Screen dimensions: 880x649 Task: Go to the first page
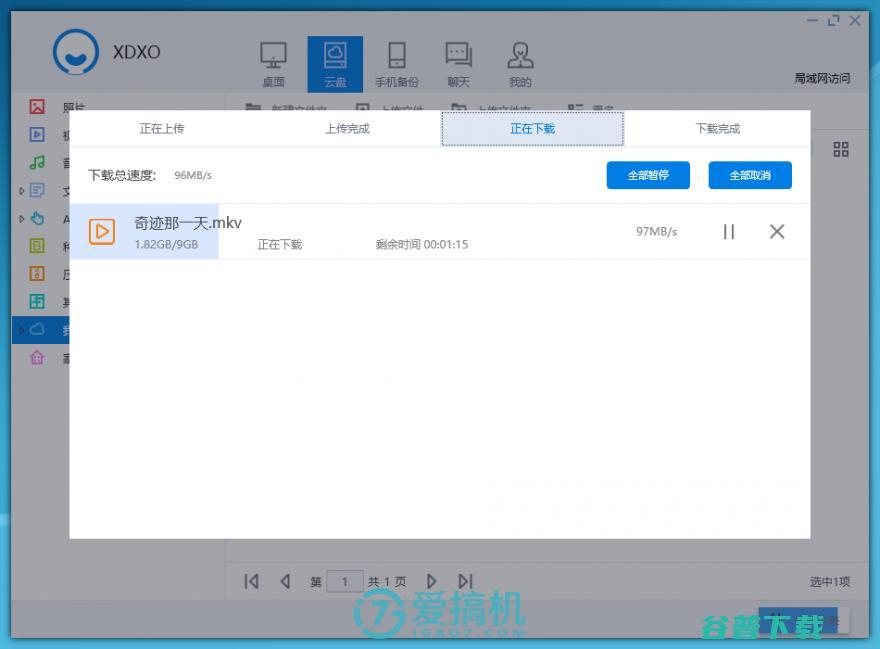[251, 581]
